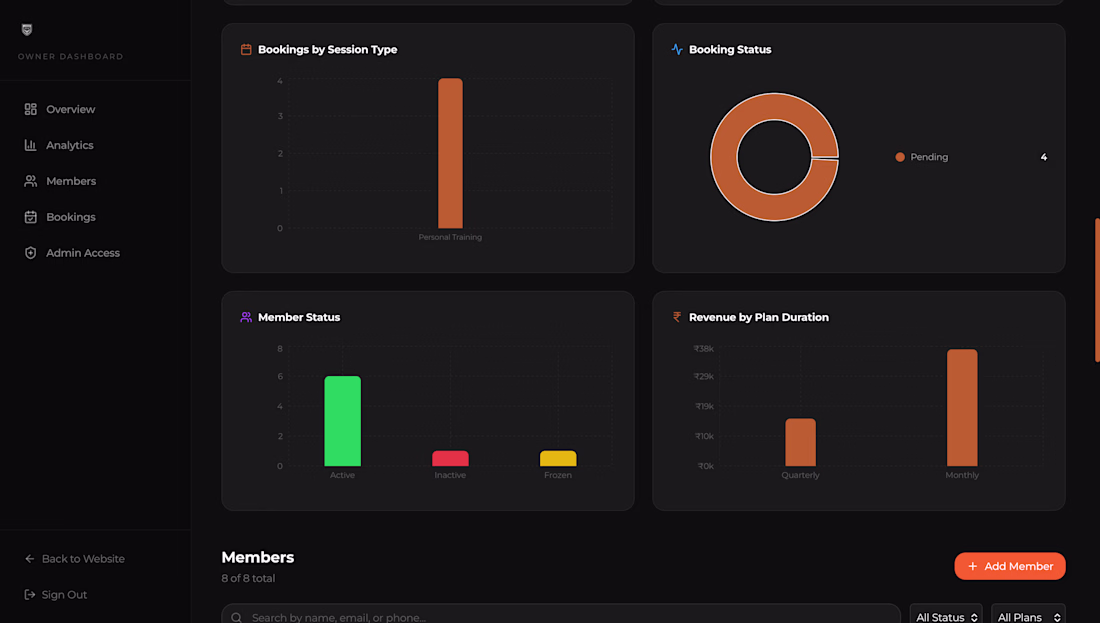Click the Members section heading
1100x623 pixels.
(257, 557)
